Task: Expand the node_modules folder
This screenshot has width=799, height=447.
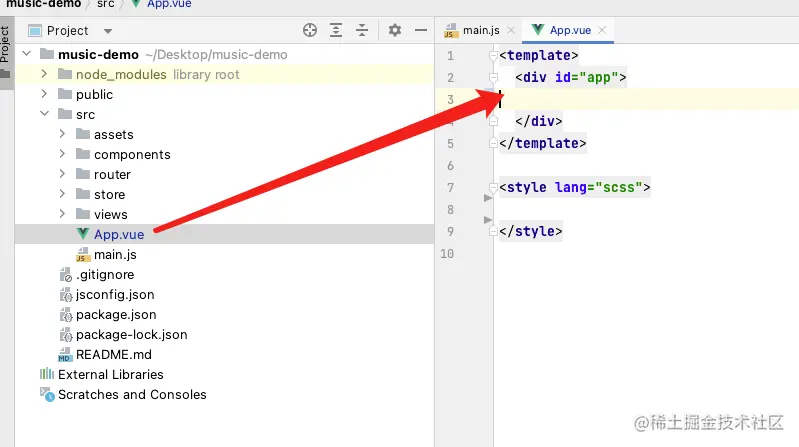Action: 44,74
